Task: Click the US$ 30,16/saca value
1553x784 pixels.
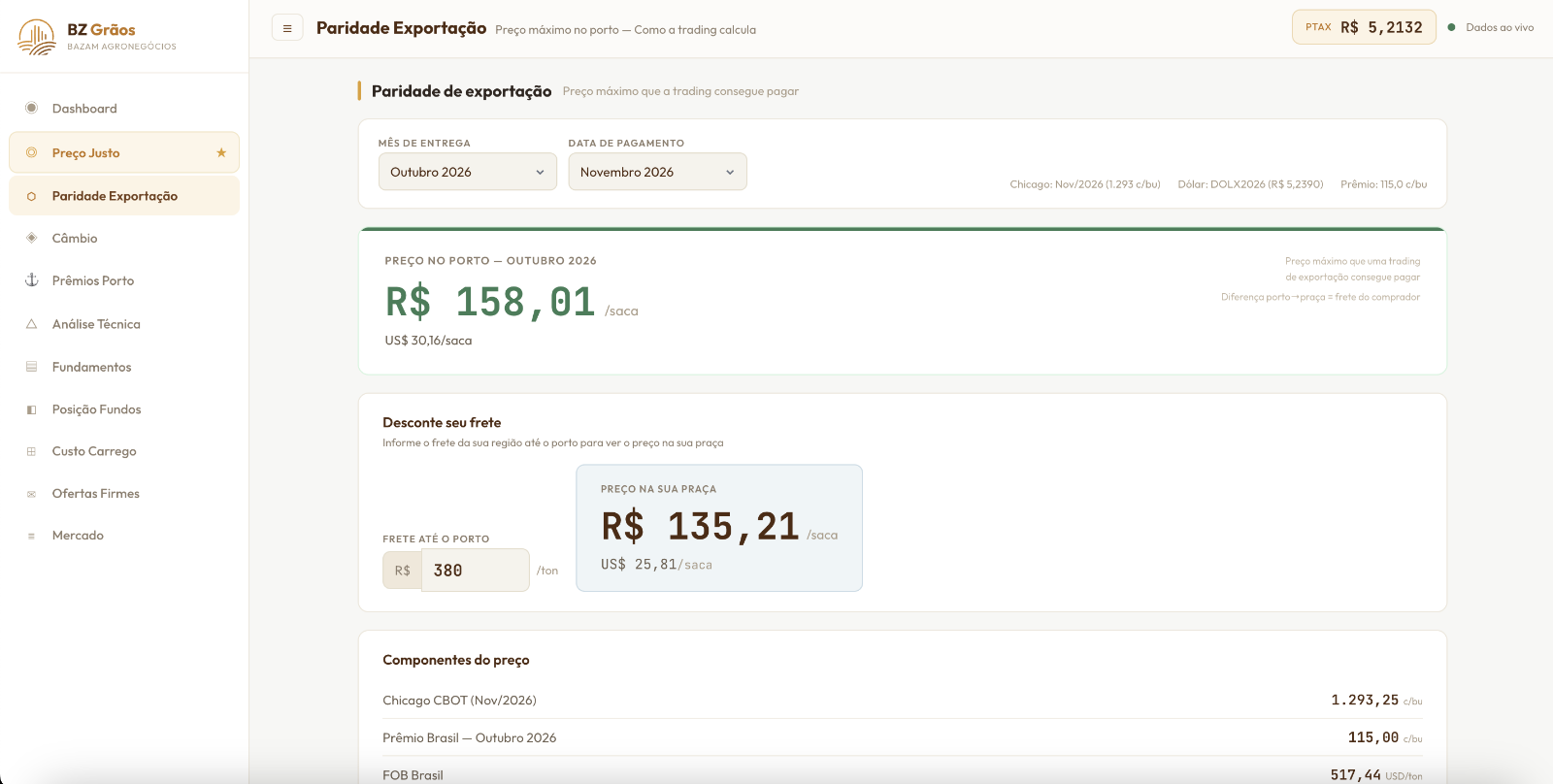Action: click(x=428, y=341)
